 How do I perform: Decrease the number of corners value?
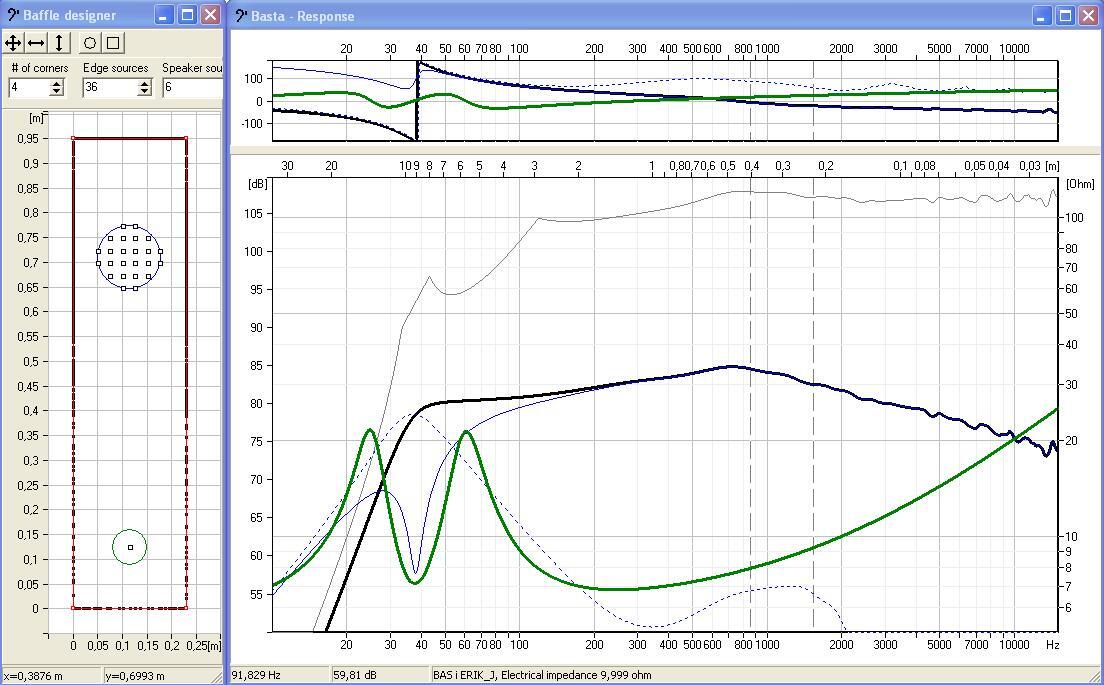57,92
